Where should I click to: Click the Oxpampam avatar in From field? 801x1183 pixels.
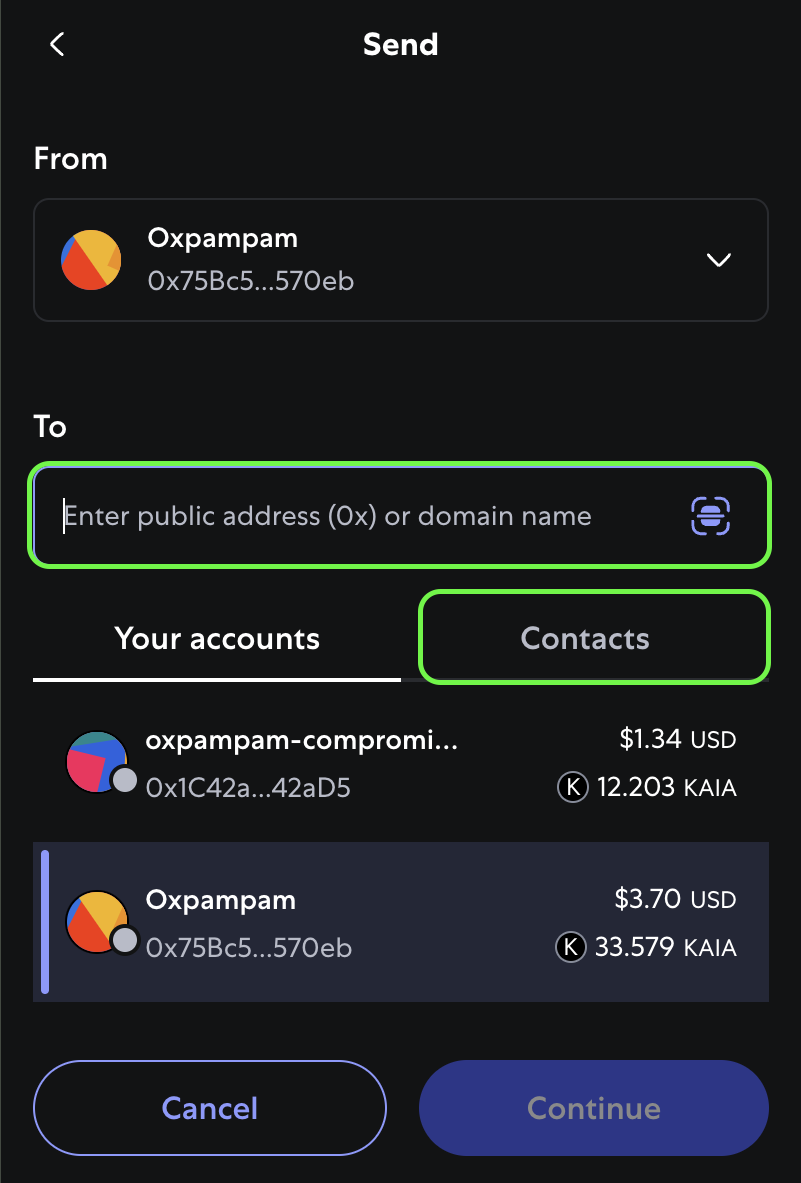(91, 260)
